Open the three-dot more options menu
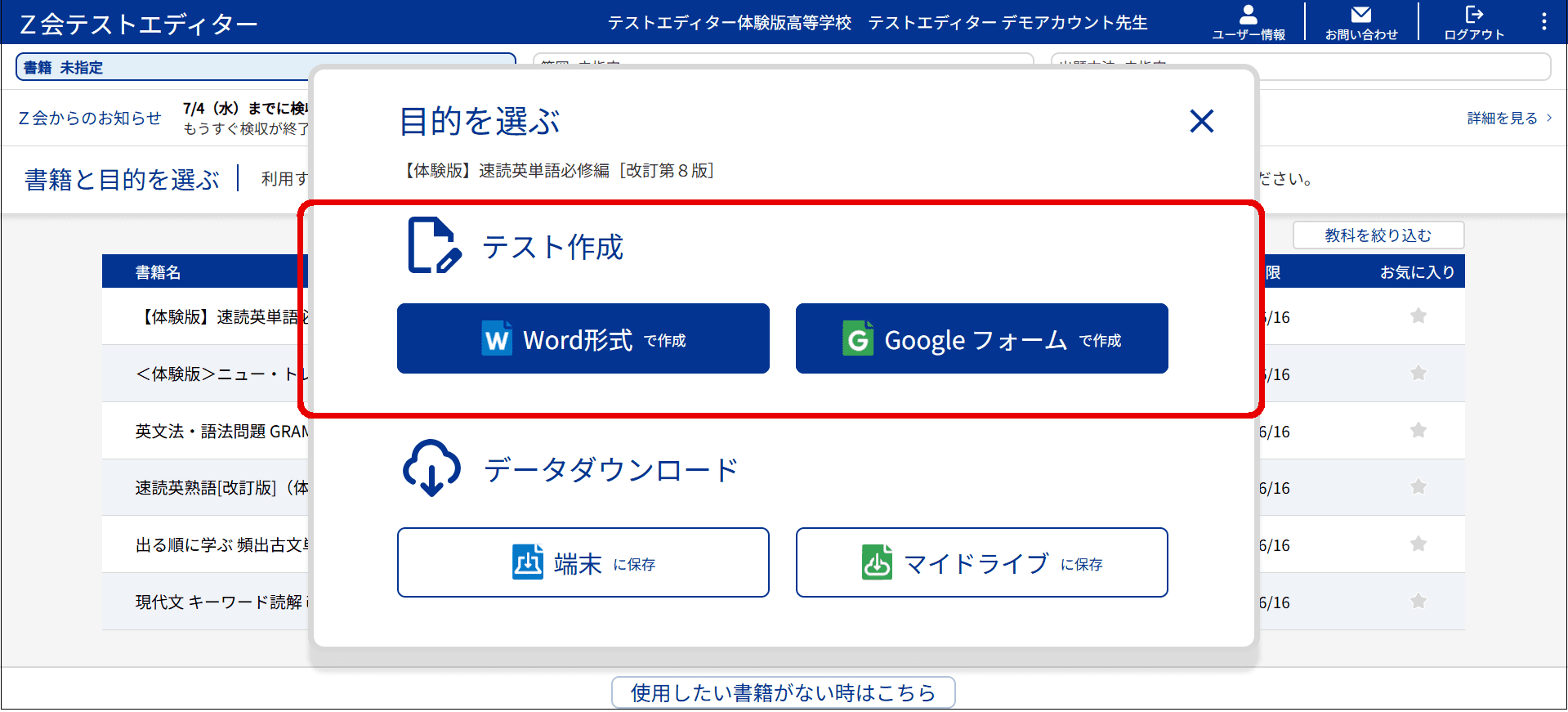Viewport: 1568px width, 712px height. (1543, 21)
